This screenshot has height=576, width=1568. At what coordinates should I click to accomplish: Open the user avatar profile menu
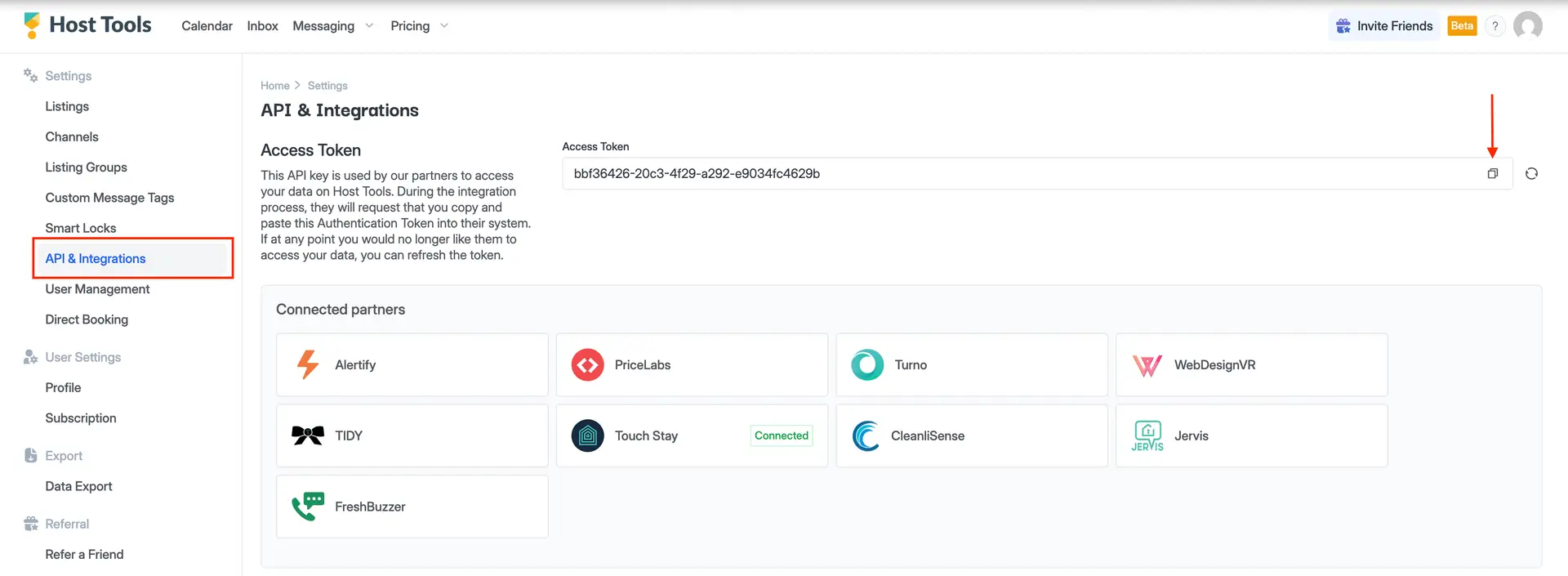pos(1527,26)
